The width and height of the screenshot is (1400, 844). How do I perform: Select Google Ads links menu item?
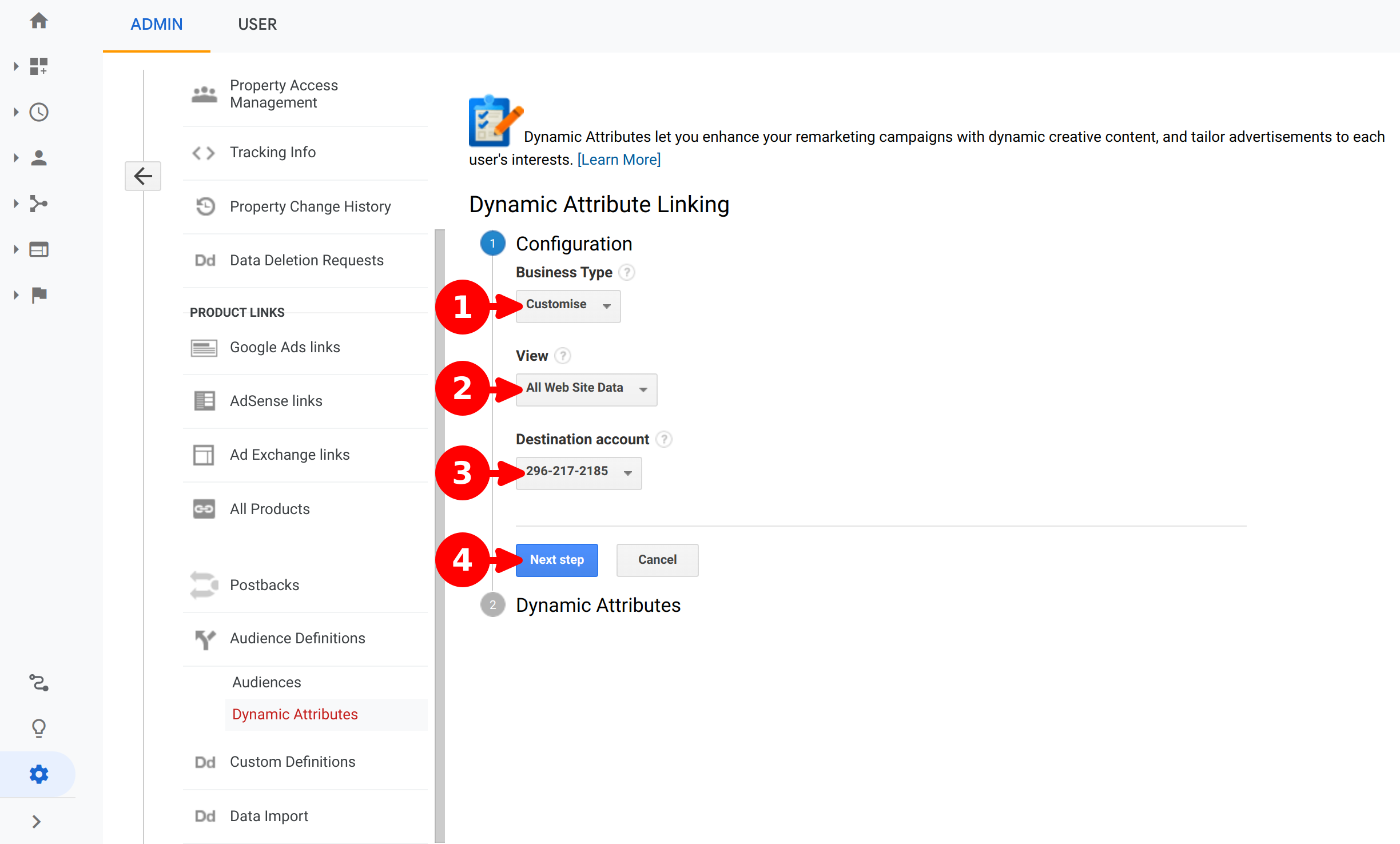285,347
